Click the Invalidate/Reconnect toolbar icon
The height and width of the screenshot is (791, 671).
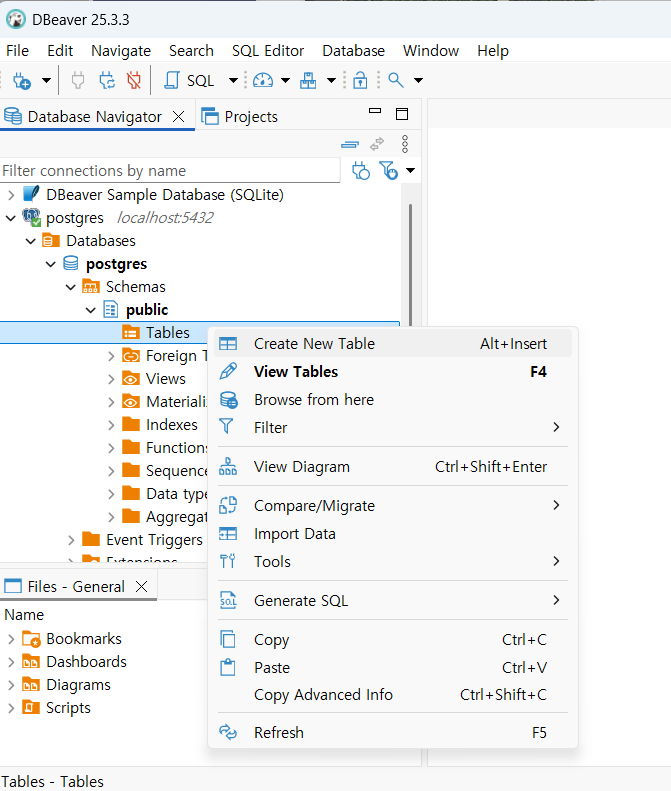click(106, 80)
